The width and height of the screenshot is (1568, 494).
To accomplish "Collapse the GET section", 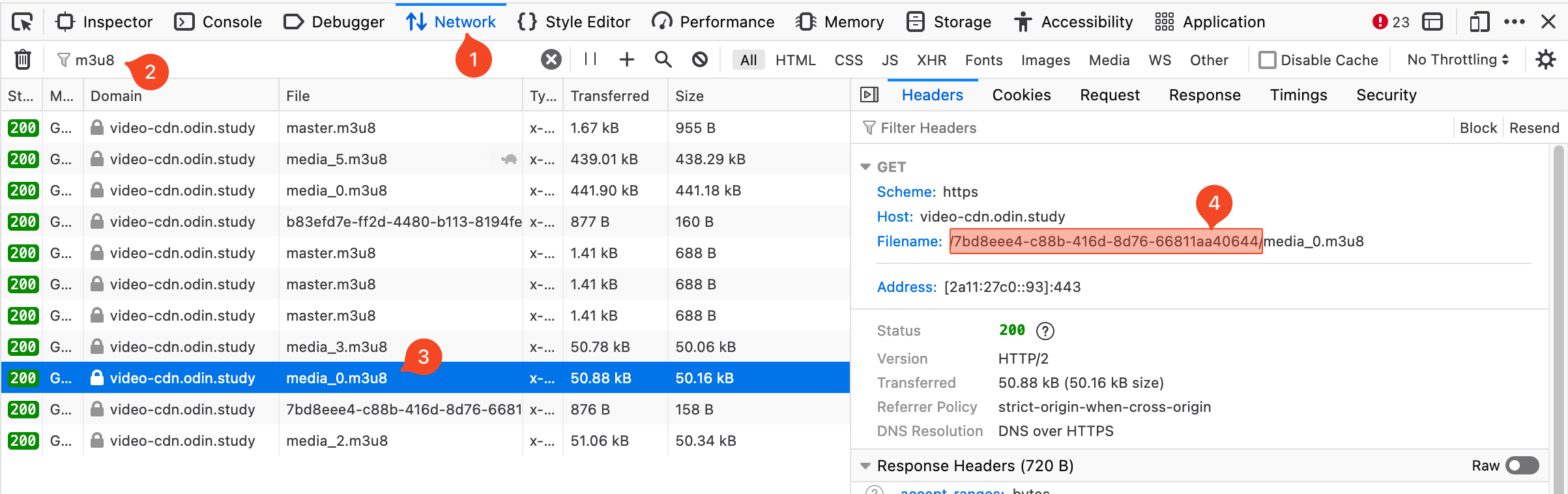I will (865, 167).
